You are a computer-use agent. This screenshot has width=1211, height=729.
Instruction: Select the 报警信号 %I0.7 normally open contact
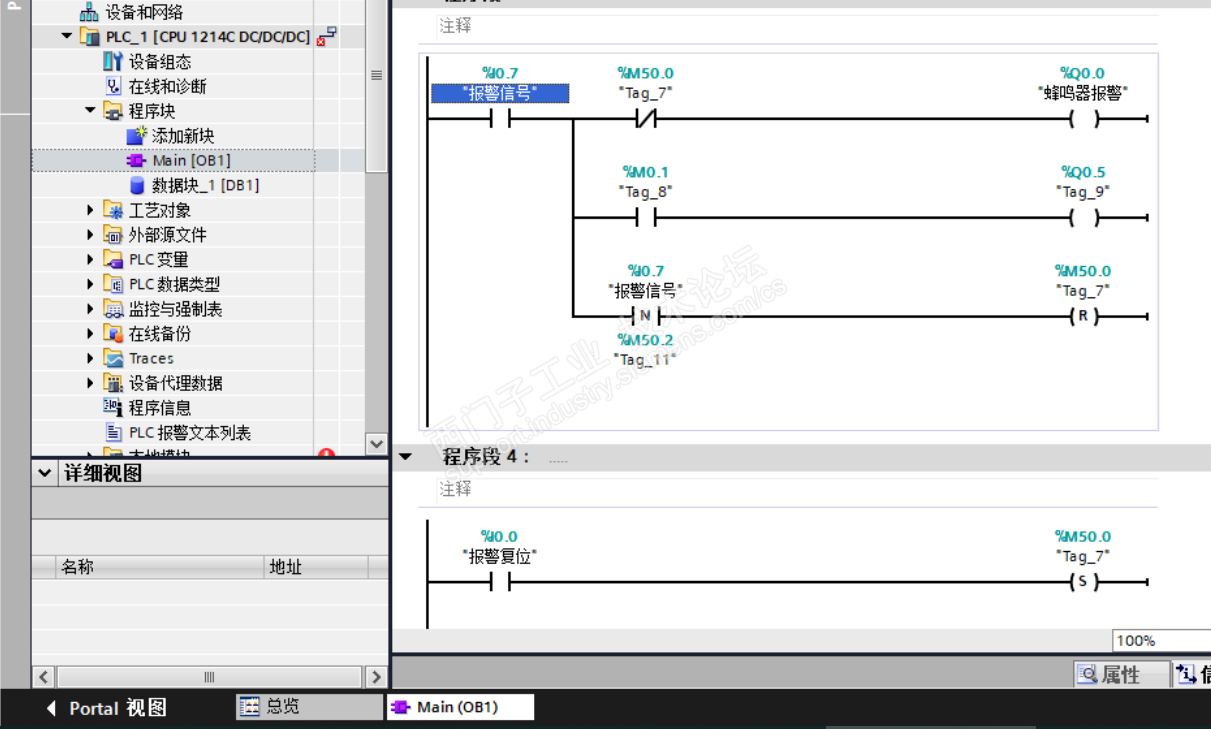tap(500, 120)
